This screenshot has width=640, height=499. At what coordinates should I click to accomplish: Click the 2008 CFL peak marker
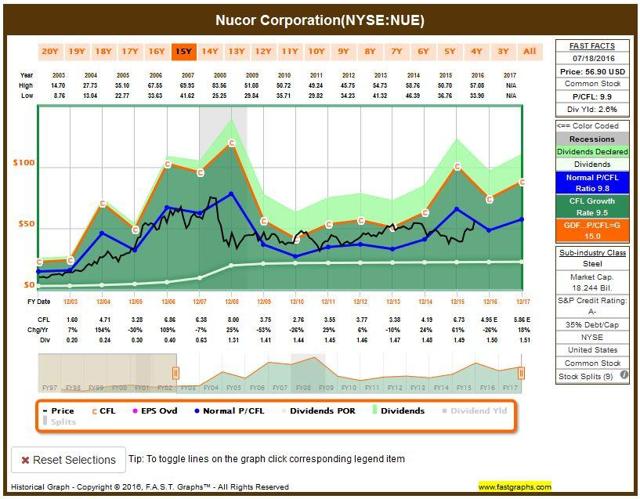(231, 143)
